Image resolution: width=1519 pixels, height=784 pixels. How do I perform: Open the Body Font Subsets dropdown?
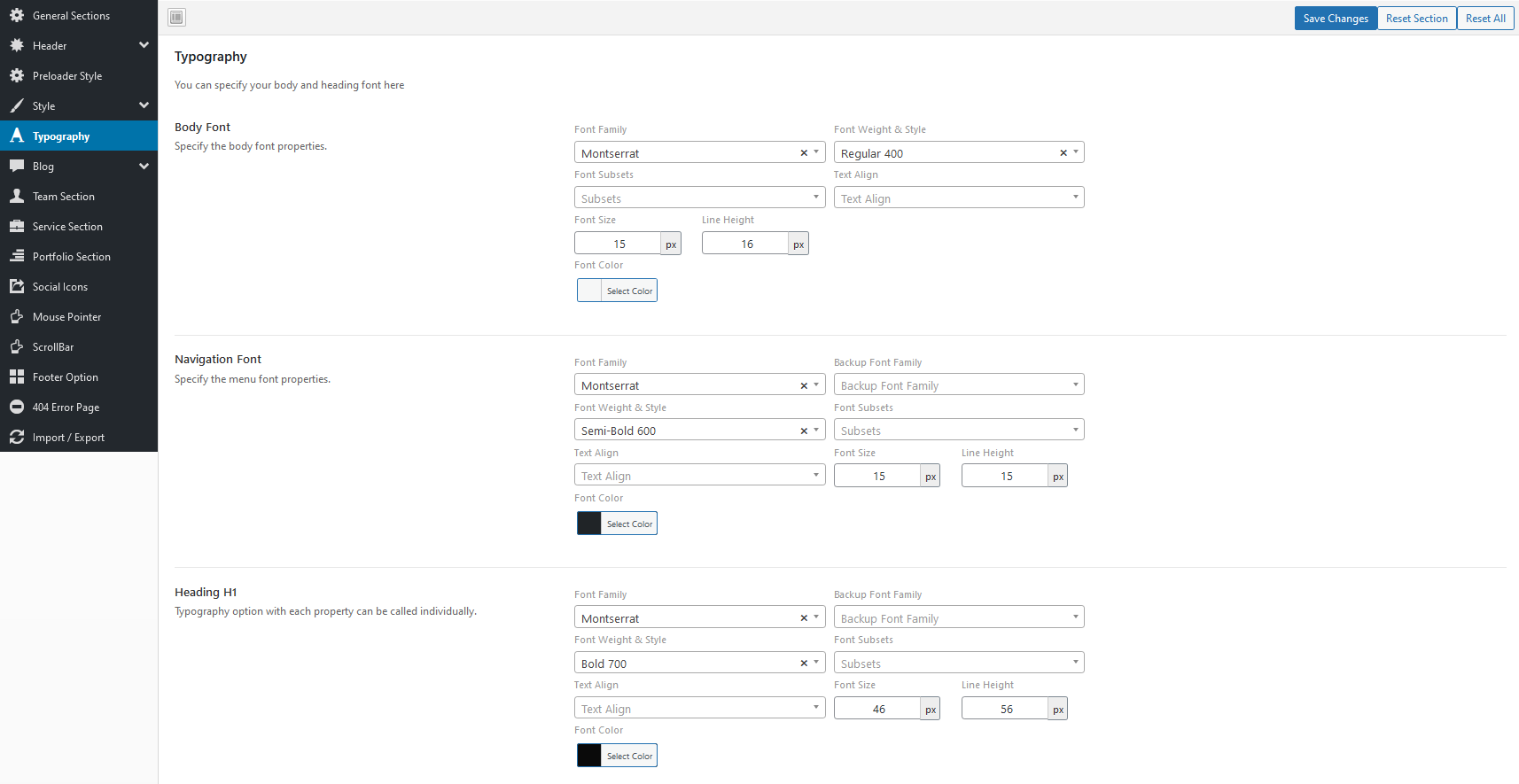point(699,198)
